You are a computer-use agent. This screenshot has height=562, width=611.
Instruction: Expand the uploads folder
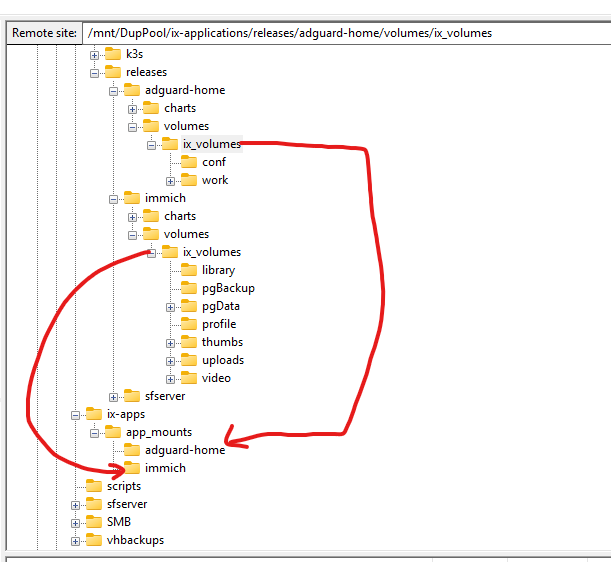pos(170,361)
